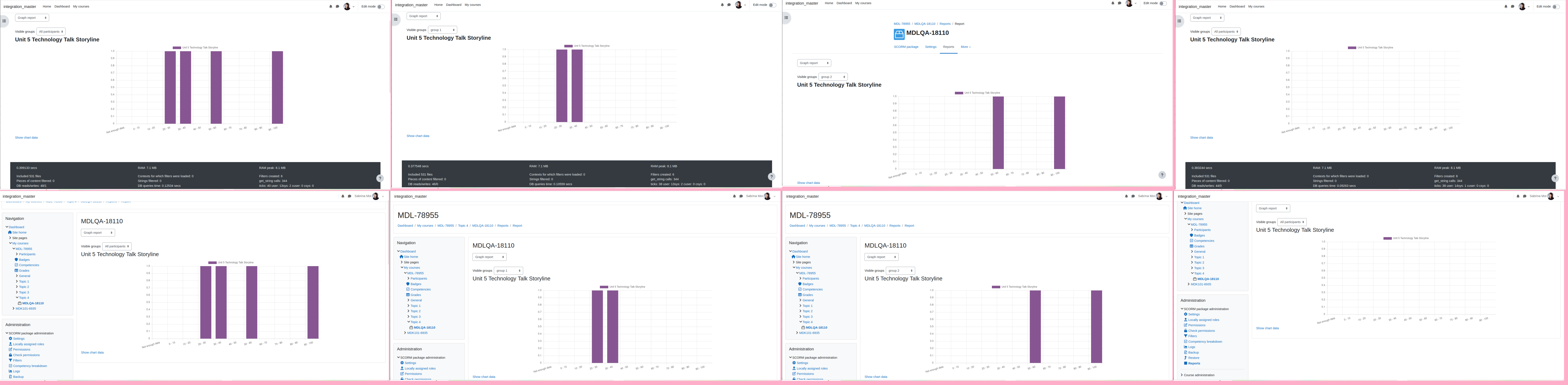Click the purple legend swatch on MDLQA-18110 All participants chart

click(x=213, y=263)
